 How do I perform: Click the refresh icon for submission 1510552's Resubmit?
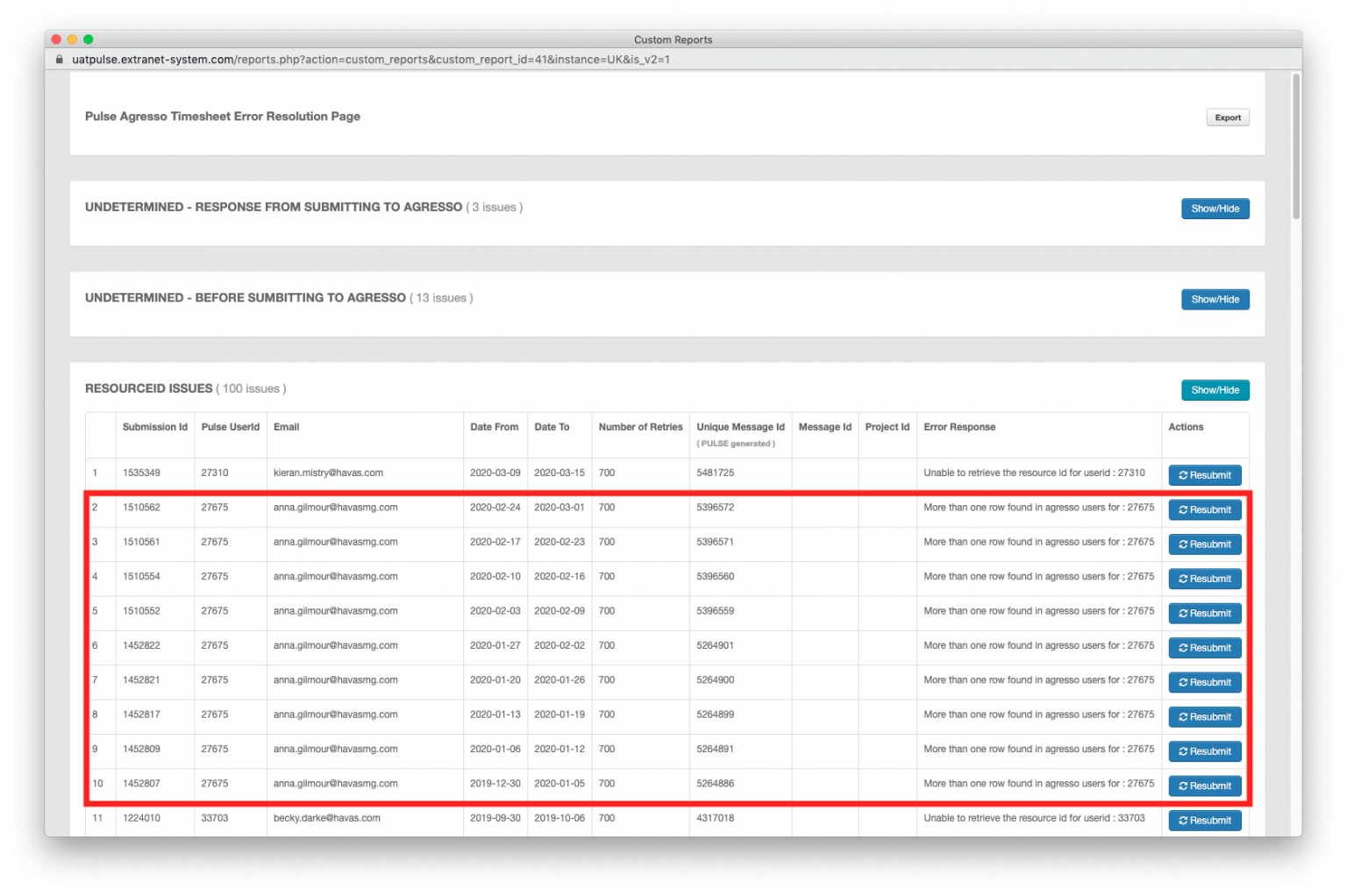tap(1183, 613)
